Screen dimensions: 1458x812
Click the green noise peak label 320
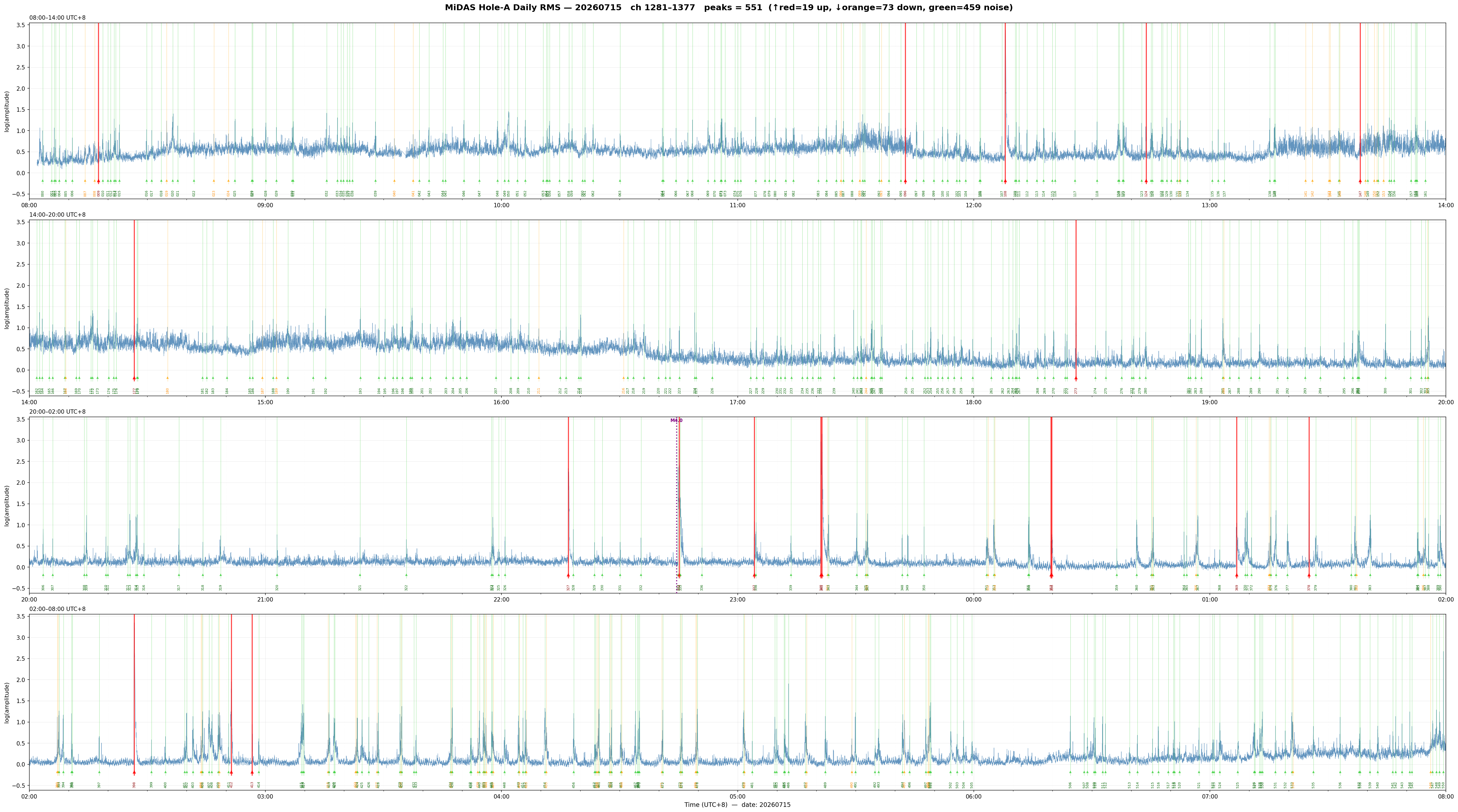tap(277, 588)
